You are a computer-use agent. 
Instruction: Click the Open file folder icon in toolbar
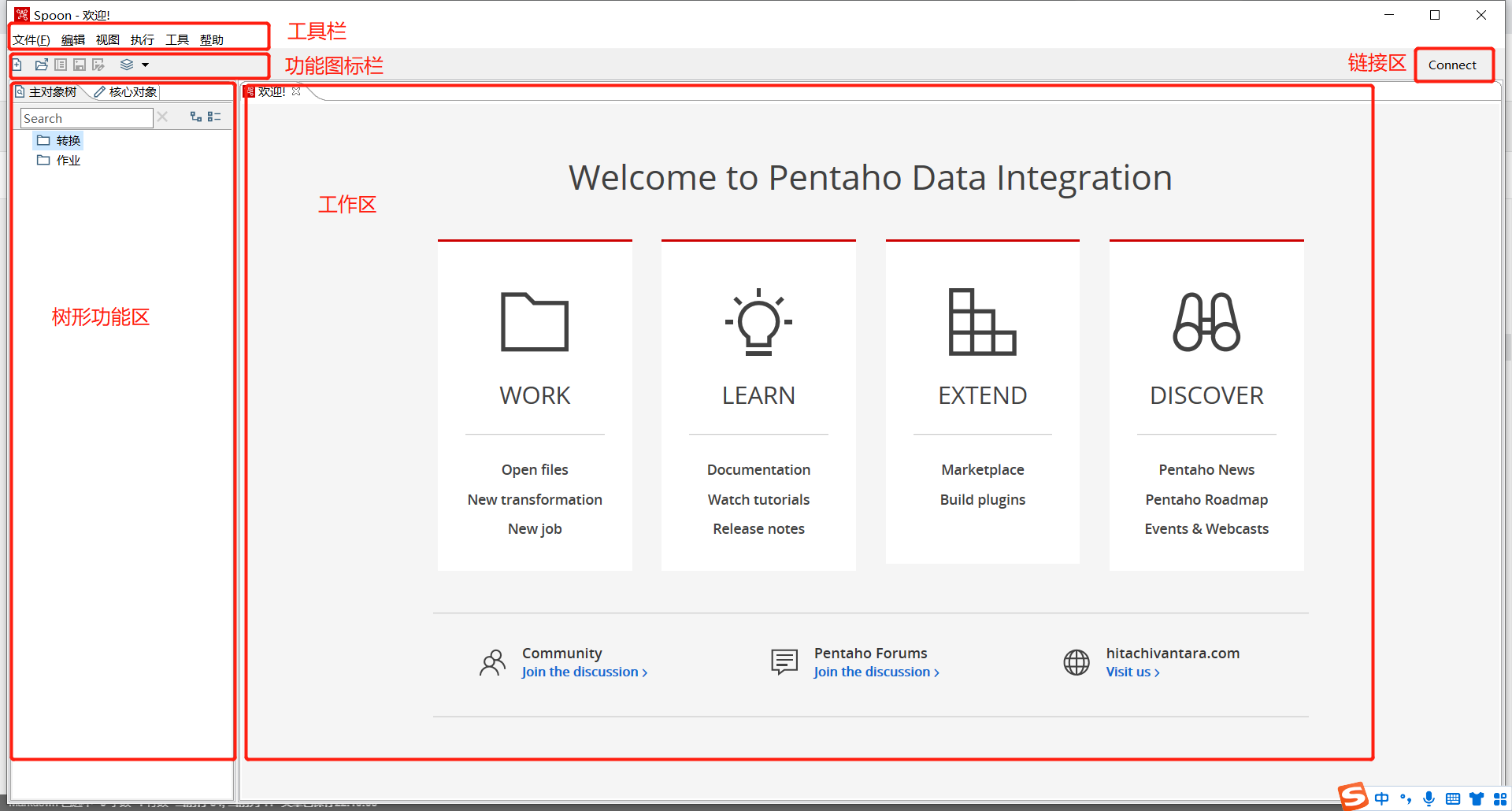42,65
